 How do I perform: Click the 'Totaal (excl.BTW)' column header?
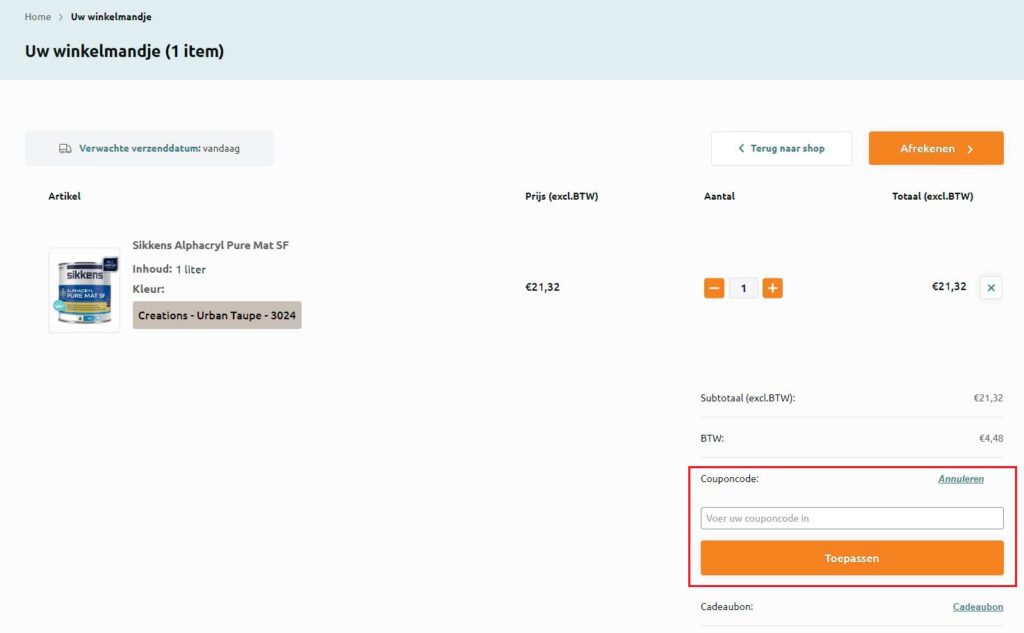click(932, 196)
